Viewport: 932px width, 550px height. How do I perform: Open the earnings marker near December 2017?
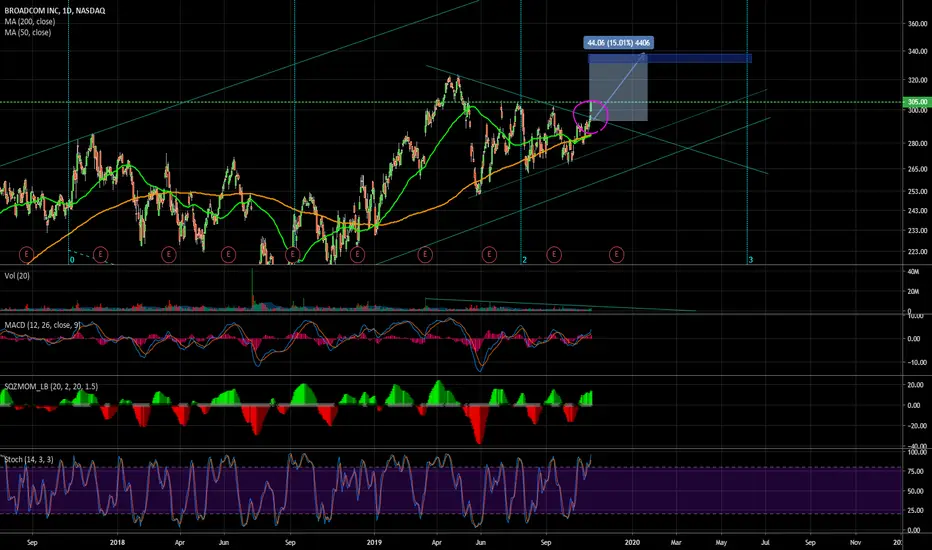100,255
